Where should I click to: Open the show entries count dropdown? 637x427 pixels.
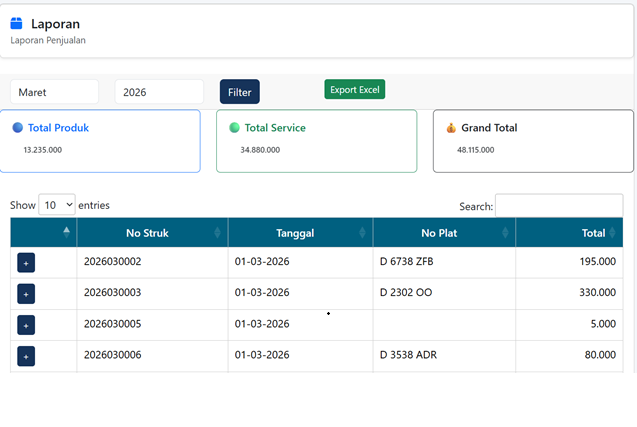pos(57,205)
